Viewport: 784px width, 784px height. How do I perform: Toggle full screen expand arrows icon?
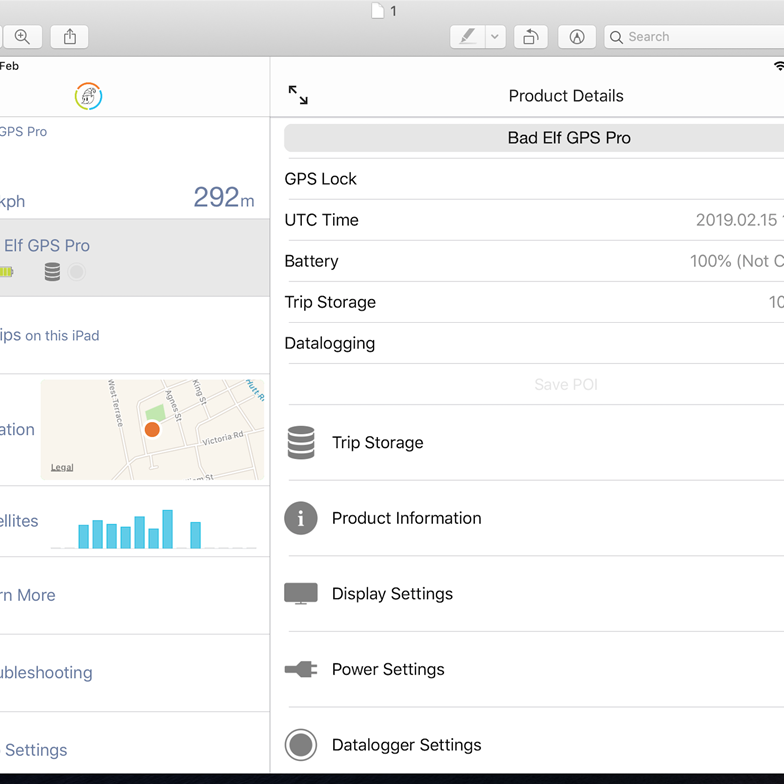coord(298,95)
